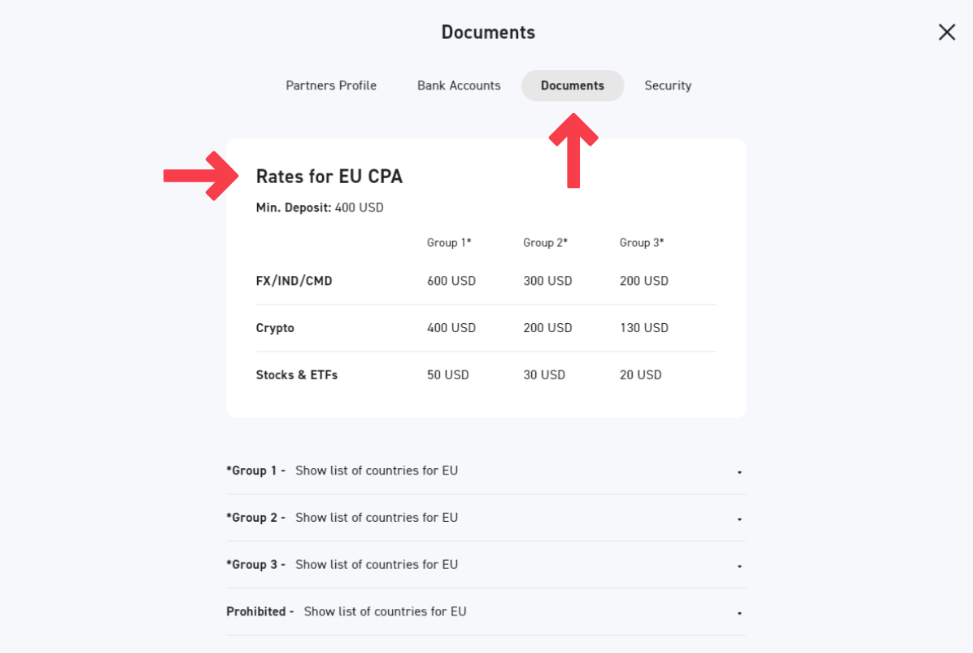
Task: Go to the Security tab
Action: coord(668,86)
